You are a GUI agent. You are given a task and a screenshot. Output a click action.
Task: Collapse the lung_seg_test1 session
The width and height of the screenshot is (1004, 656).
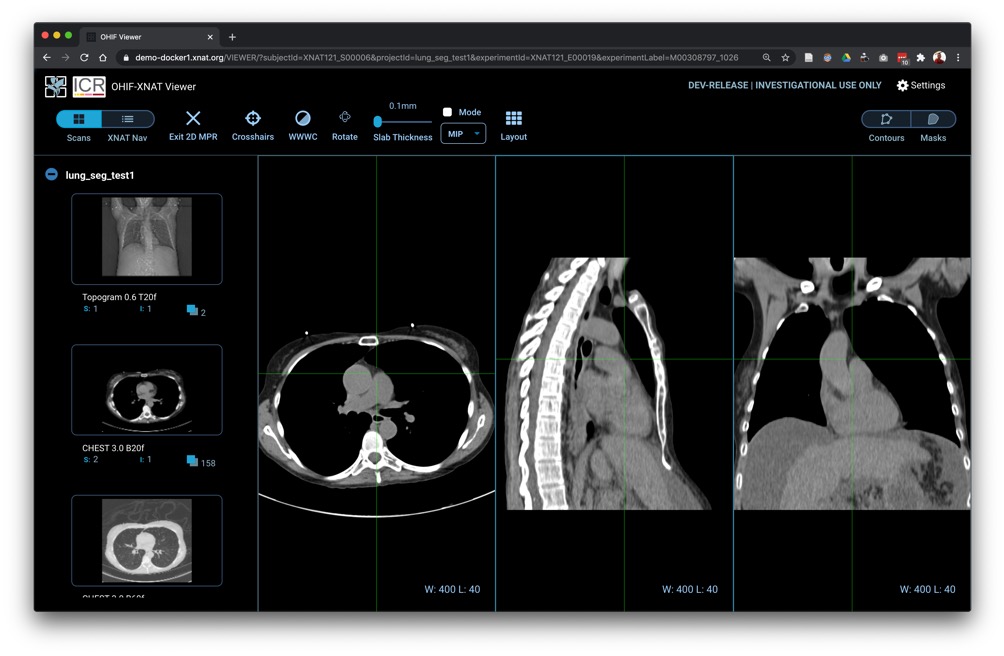coord(51,175)
